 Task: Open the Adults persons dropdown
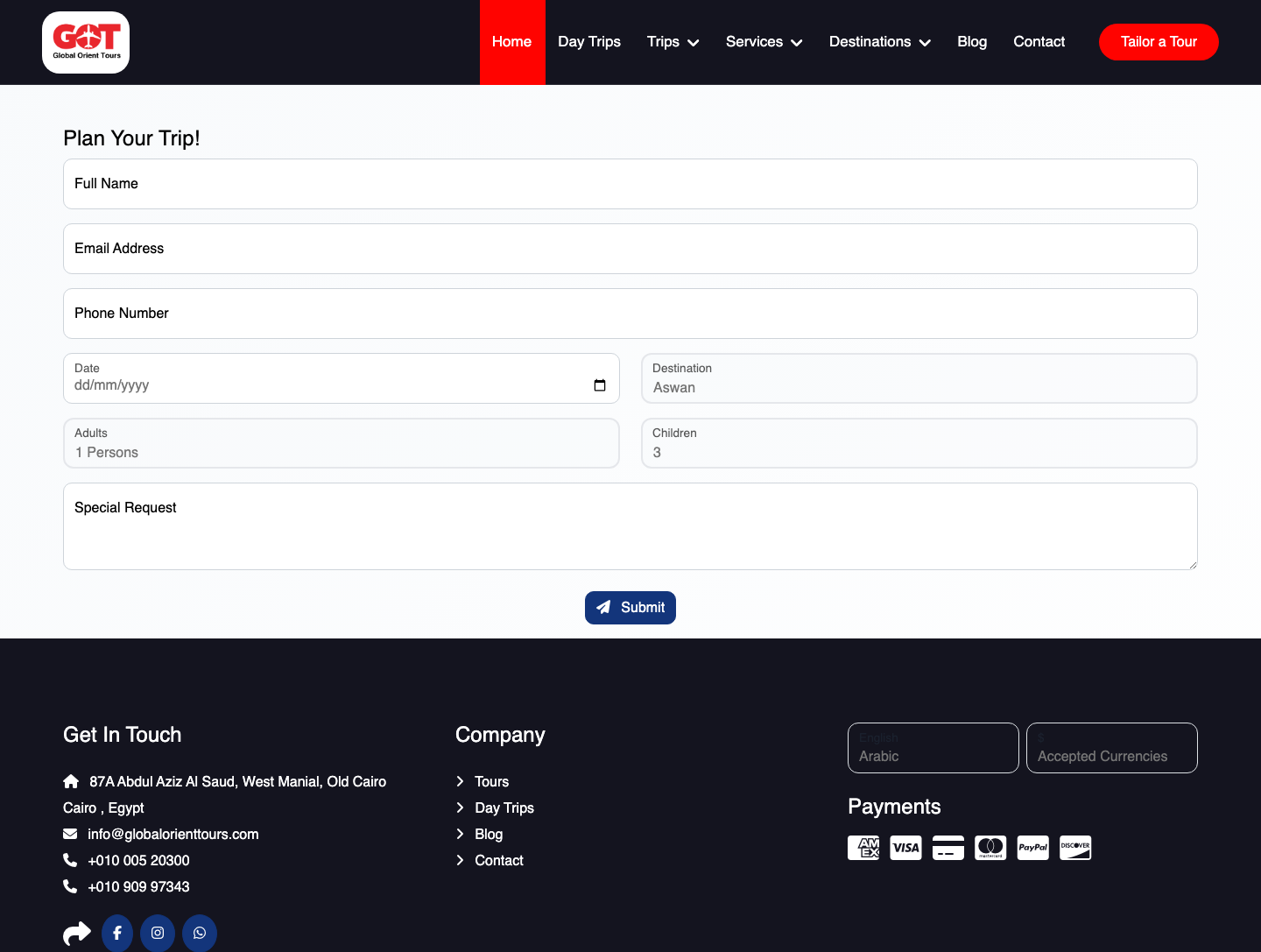point(342,443)
